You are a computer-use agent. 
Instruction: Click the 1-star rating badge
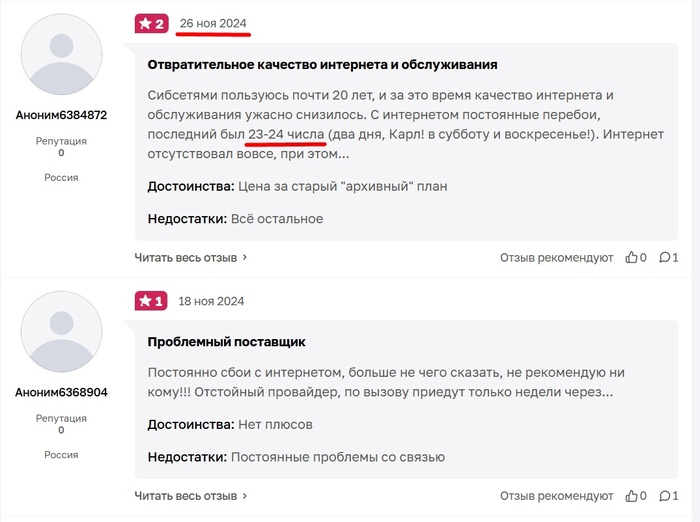(x=151, y=301)
